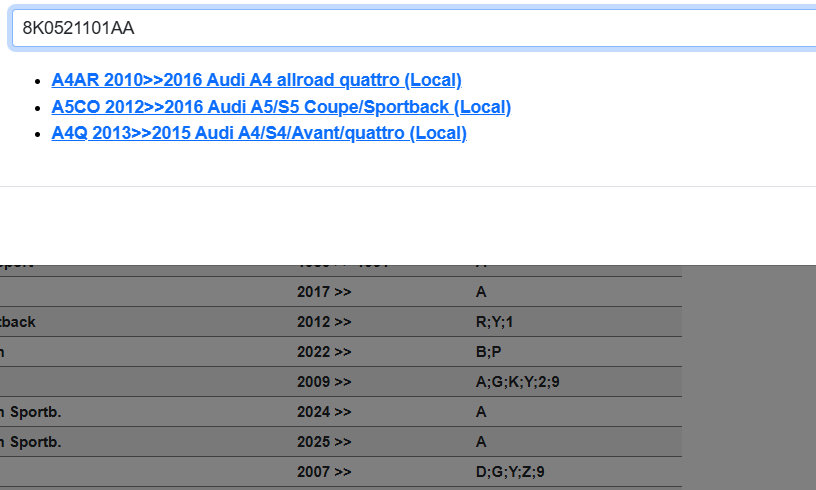Screen dimensions: 816x490
Task: Select the D;G;Y;Z;9 code cell
Action: (510, 472)
